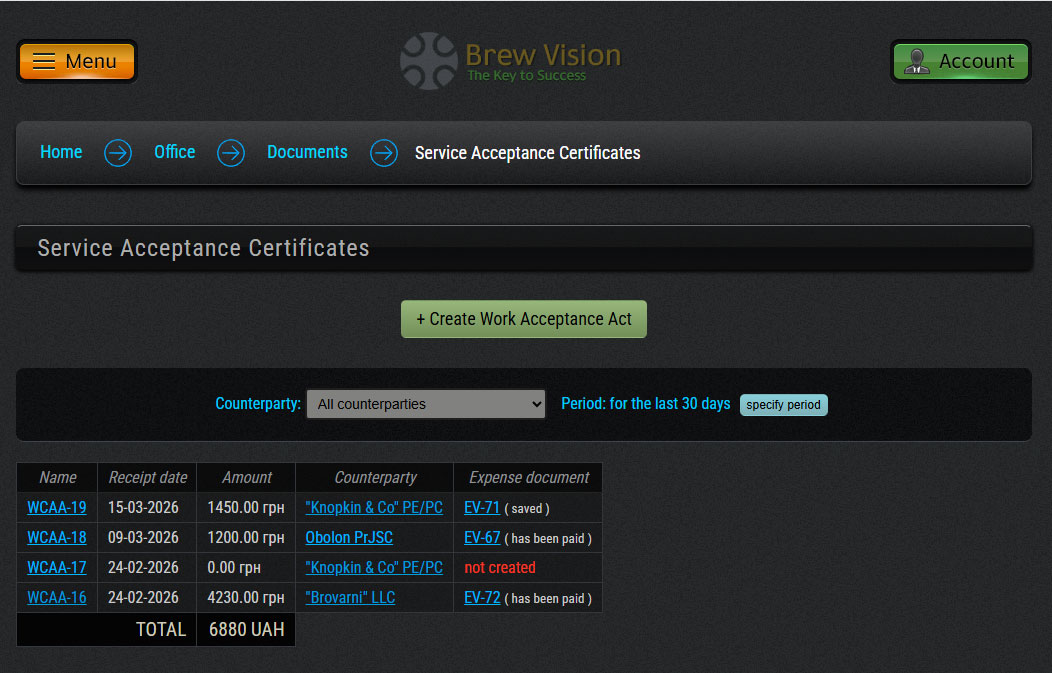Viewport: 1052px width, 673px height.
Task: Open expense document EV-72
Action: click(482, 598)
